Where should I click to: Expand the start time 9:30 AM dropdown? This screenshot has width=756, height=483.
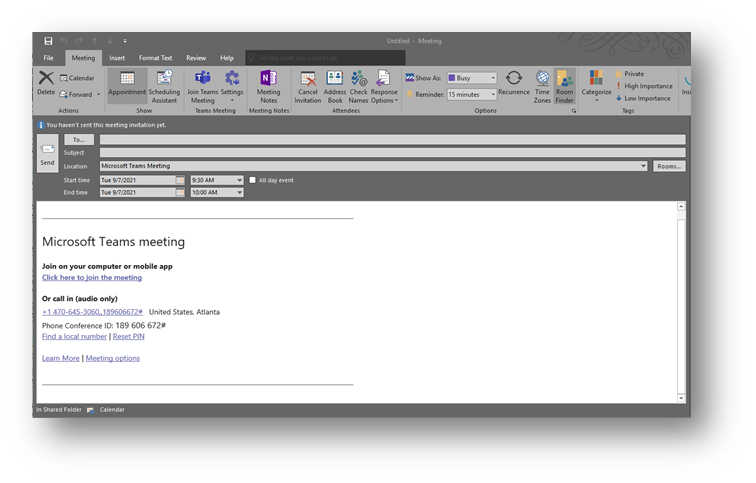[239, 180]
